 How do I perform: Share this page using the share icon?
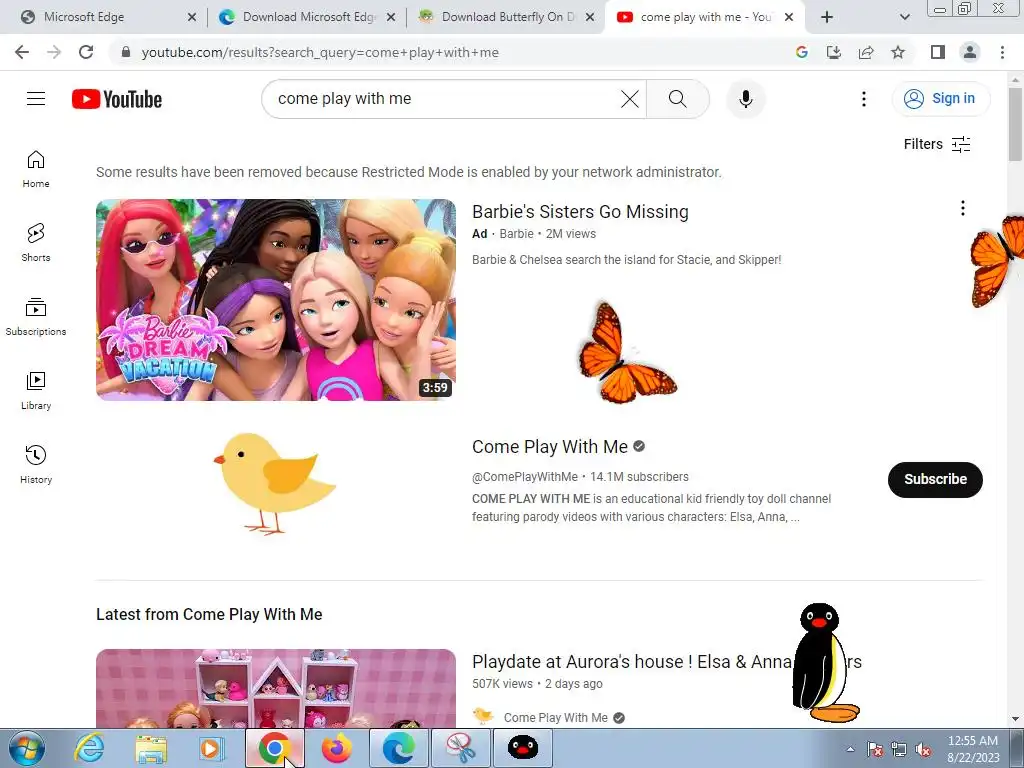[866, 52]
